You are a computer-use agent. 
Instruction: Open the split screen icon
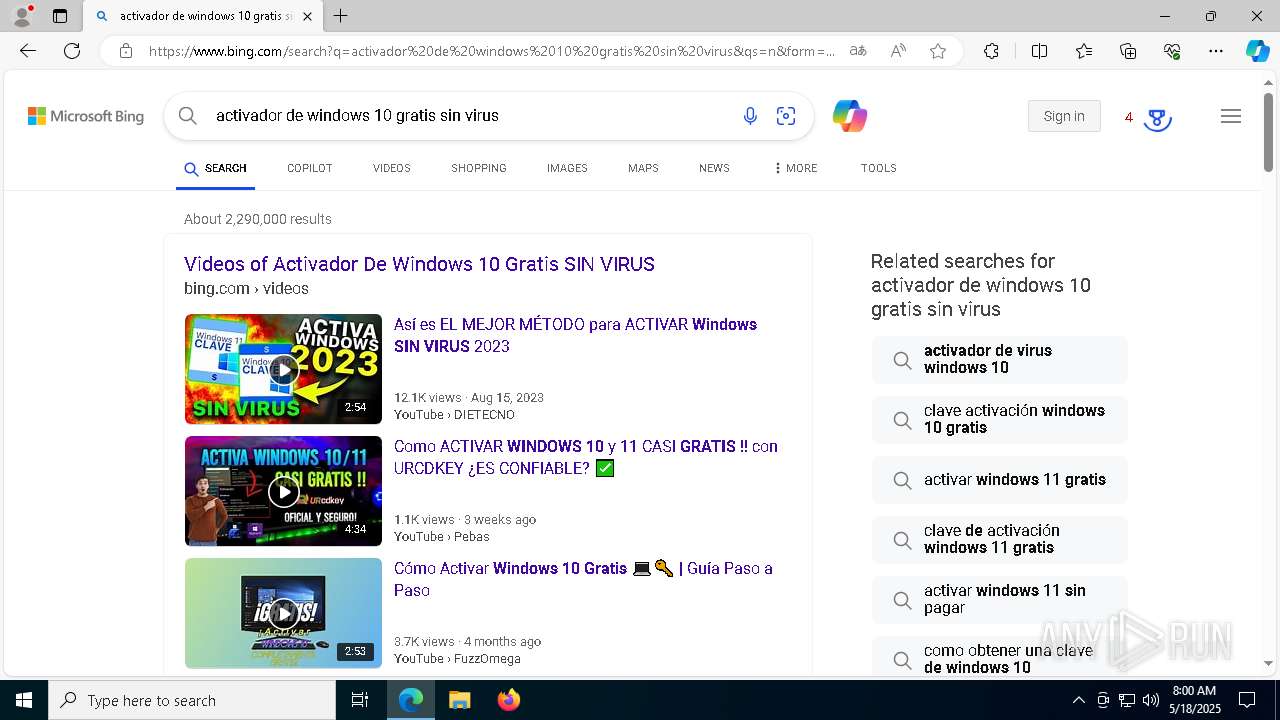[1039, 51]
